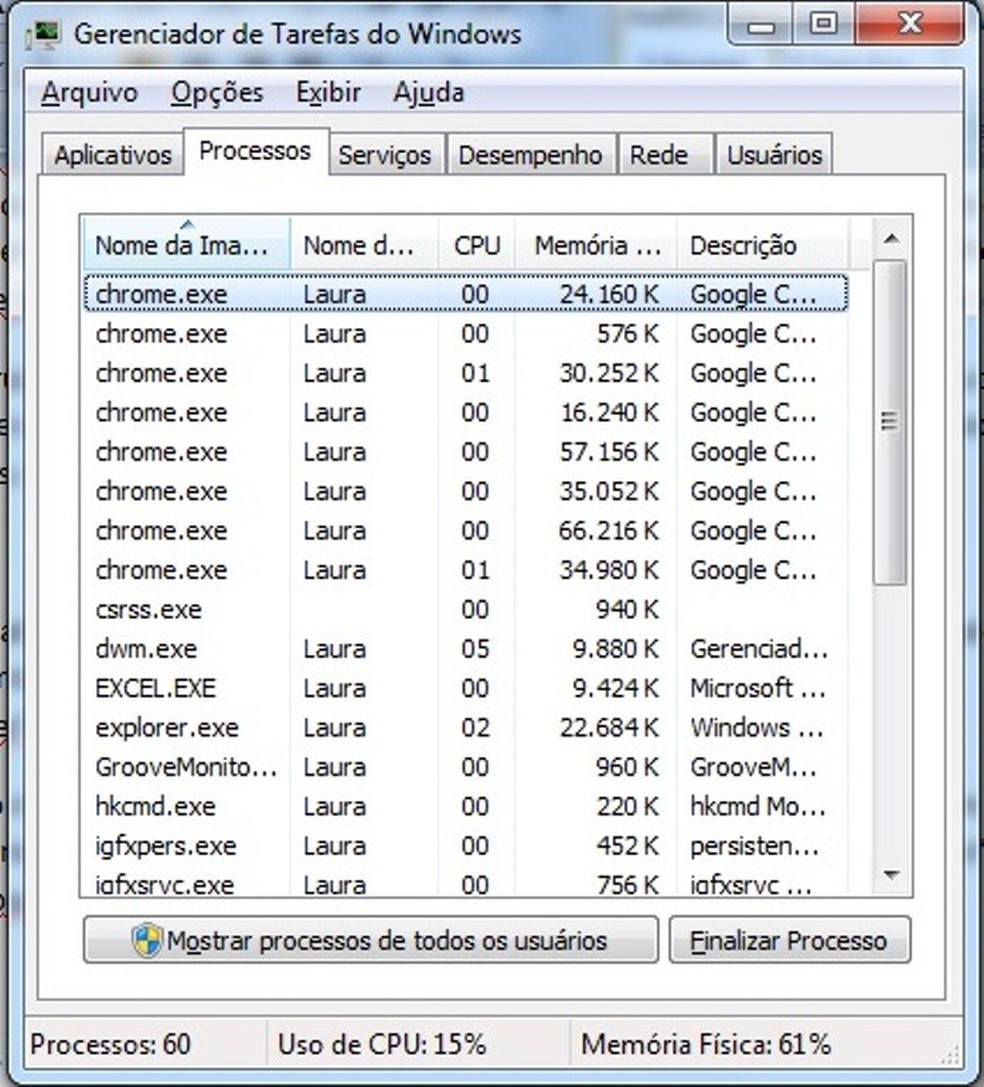Sort processes by the CPU column header
This screenshot has height=1087, width=984.
pos(477,244)
